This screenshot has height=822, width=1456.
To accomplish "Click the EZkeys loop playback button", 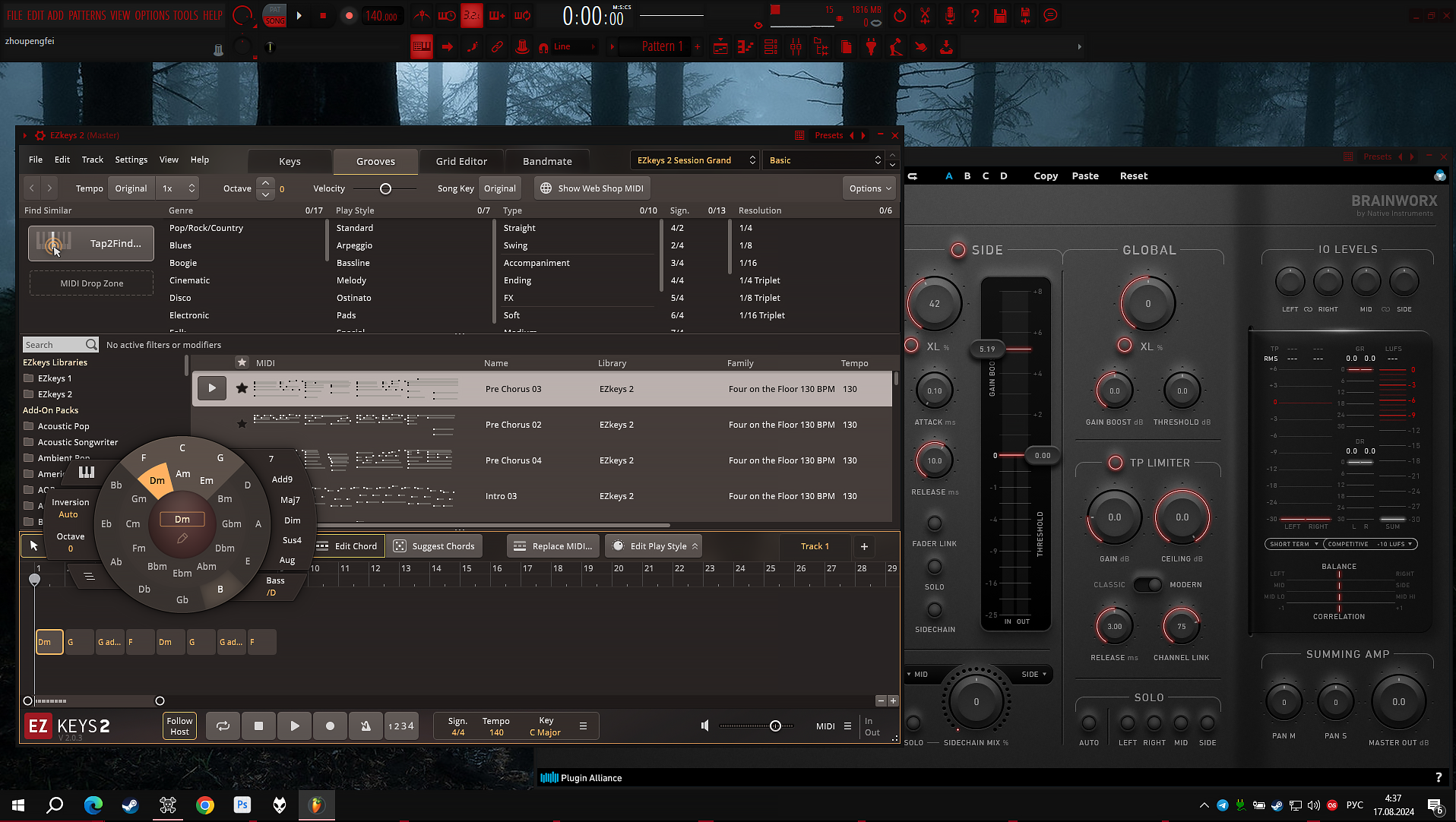I will (223, 726).
